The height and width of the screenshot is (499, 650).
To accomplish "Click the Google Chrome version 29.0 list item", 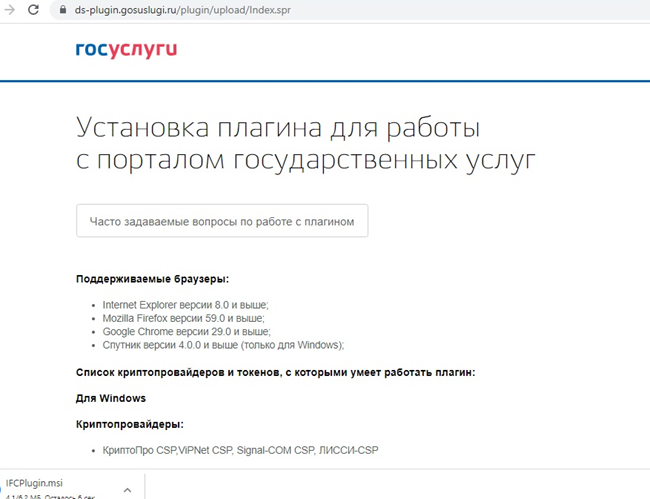I will [186, 331].
